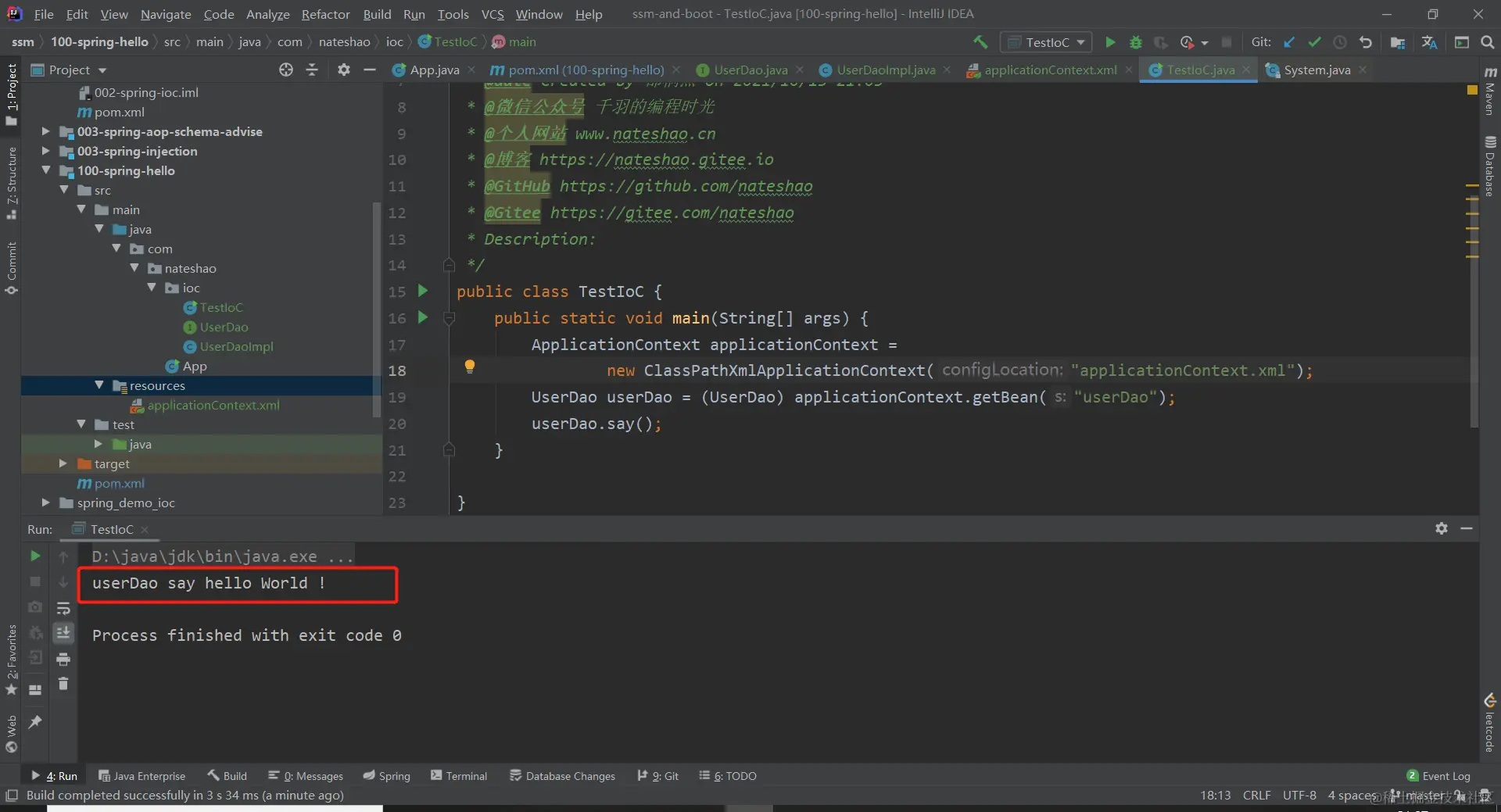
Task: Select applicationContext.xml in project tree
Action: [213, 405]
